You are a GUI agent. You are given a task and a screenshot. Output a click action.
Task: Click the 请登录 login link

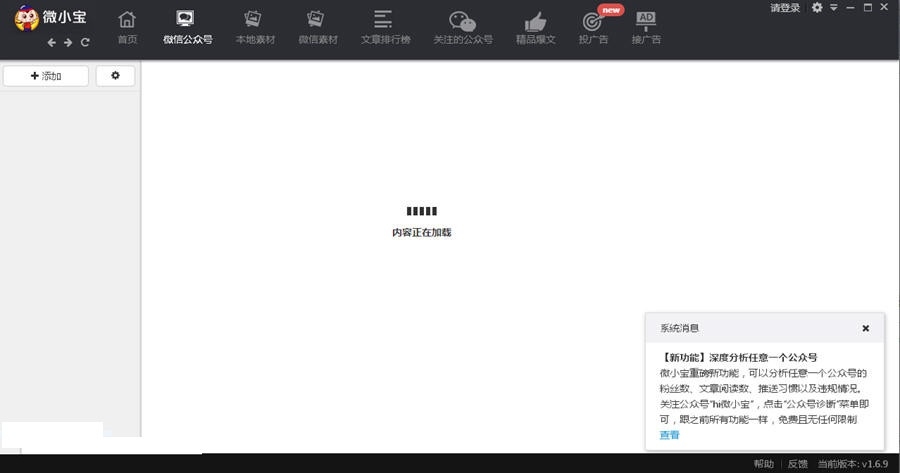point(785,8)
